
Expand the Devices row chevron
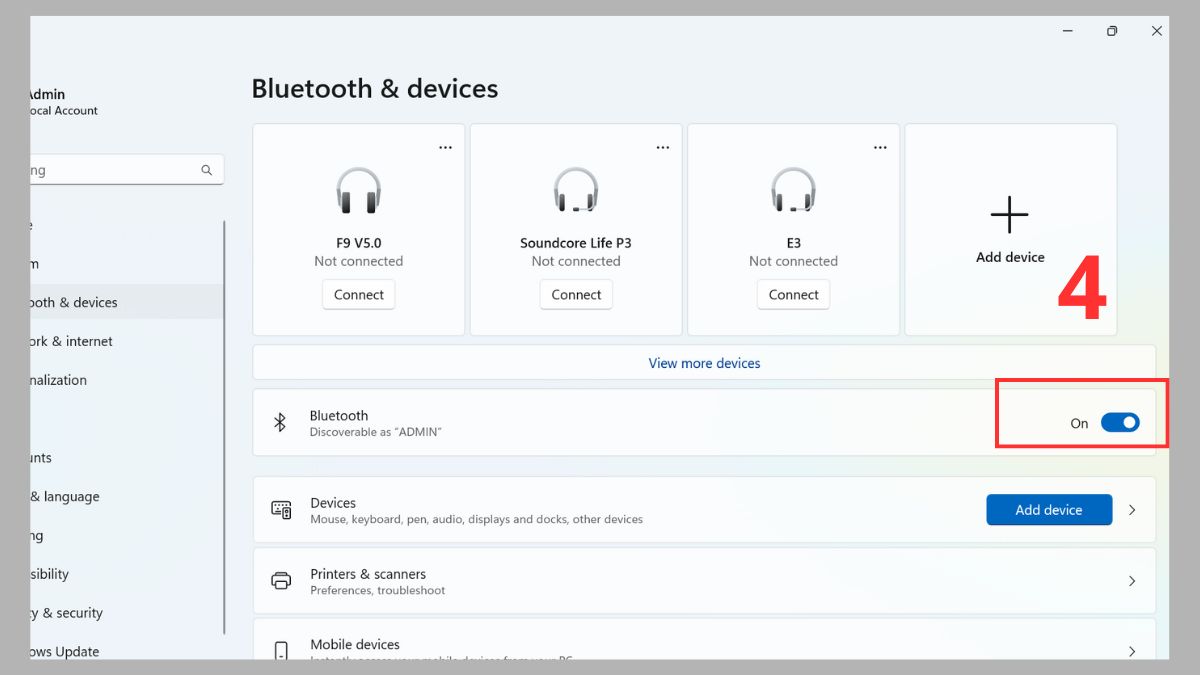tap(1132, 509)
